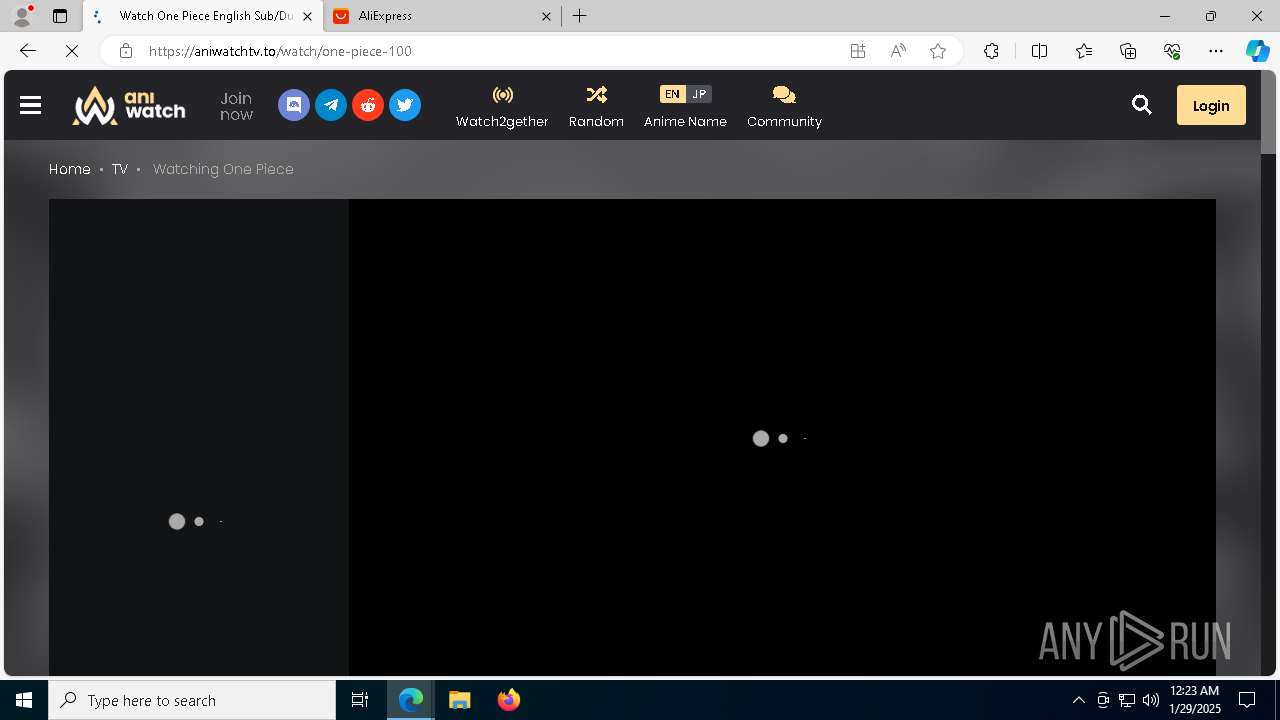The height and width of the screenshot is (720, 1280).
Task: Open the Discord join icon
Action: (x=294, y=105)
